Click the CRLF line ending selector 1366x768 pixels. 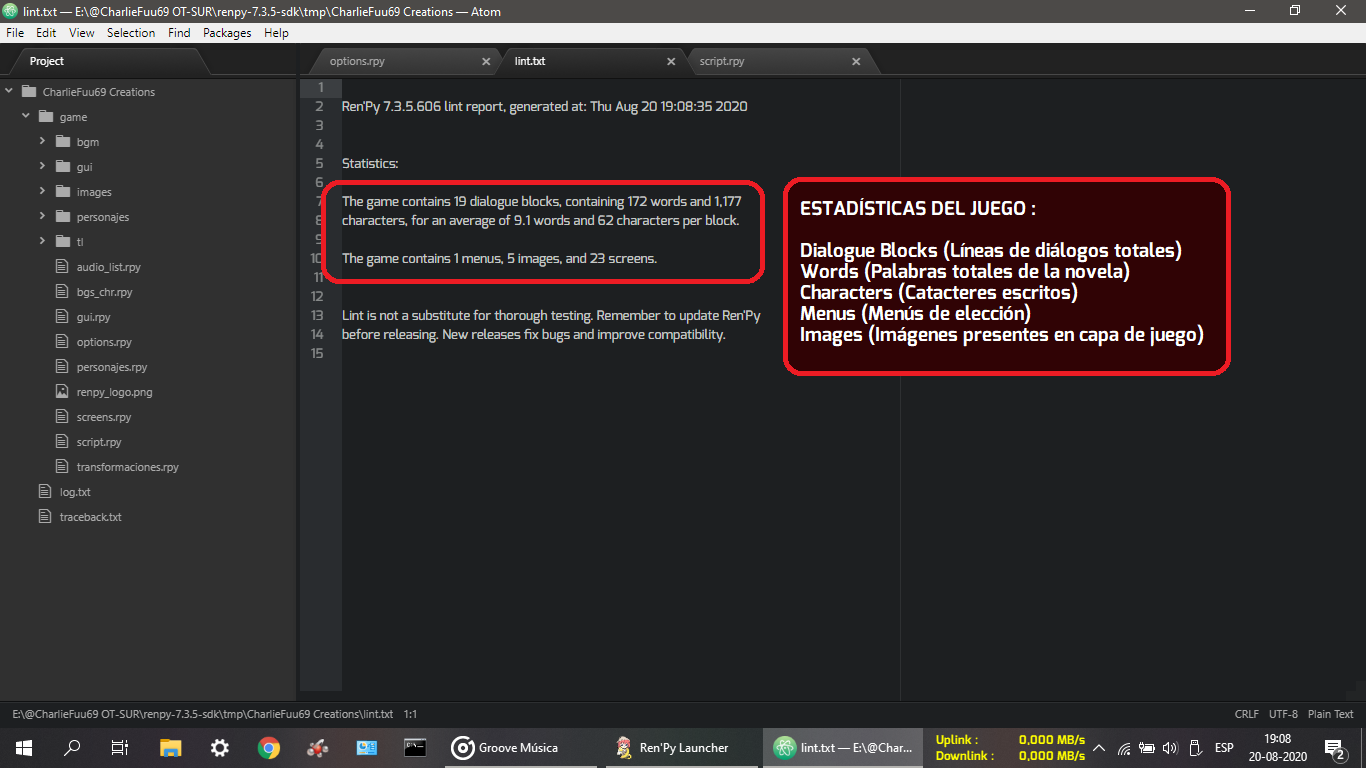click(x=1246, y=714)
